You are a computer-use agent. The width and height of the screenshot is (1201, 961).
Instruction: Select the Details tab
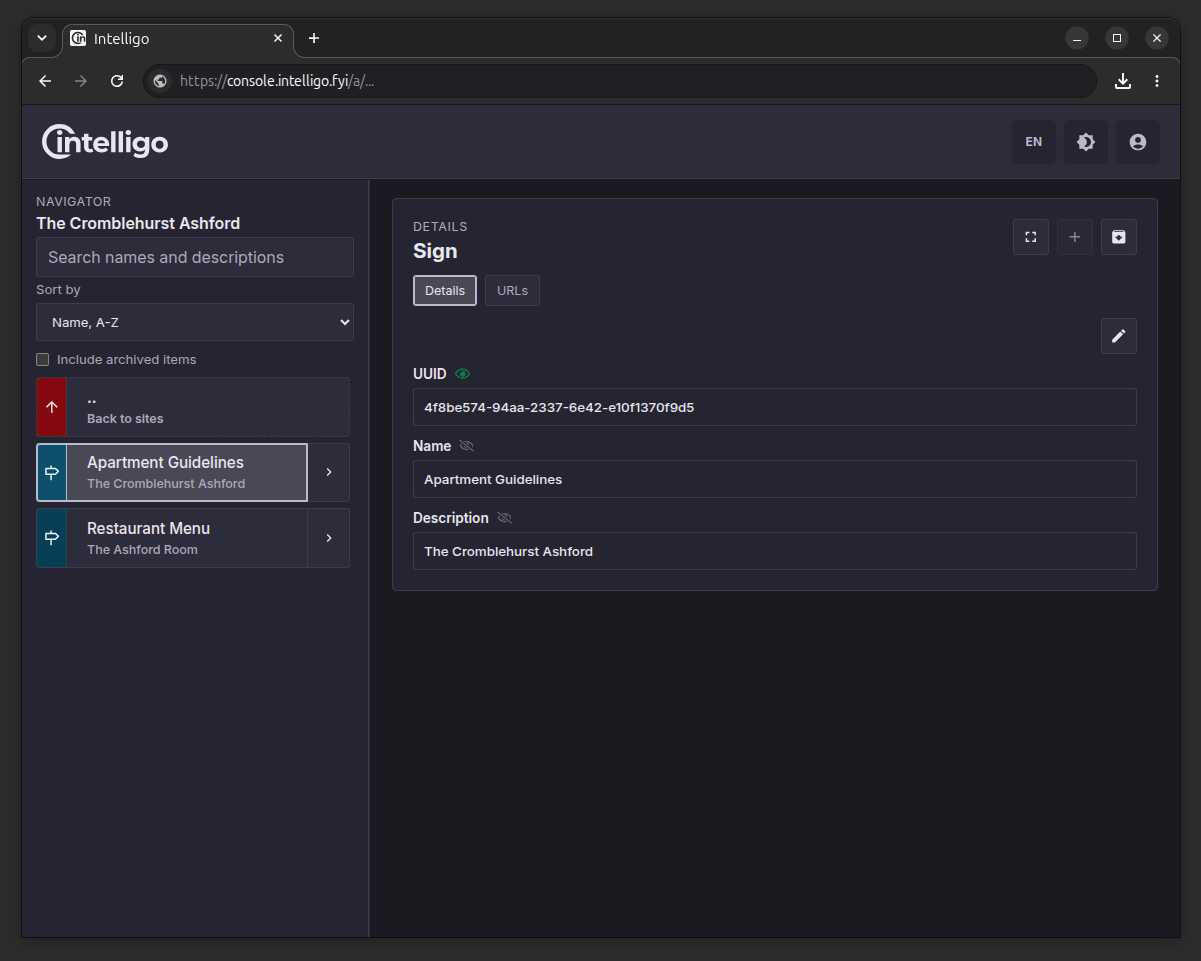pyautogui.click(x=445, y=291)
